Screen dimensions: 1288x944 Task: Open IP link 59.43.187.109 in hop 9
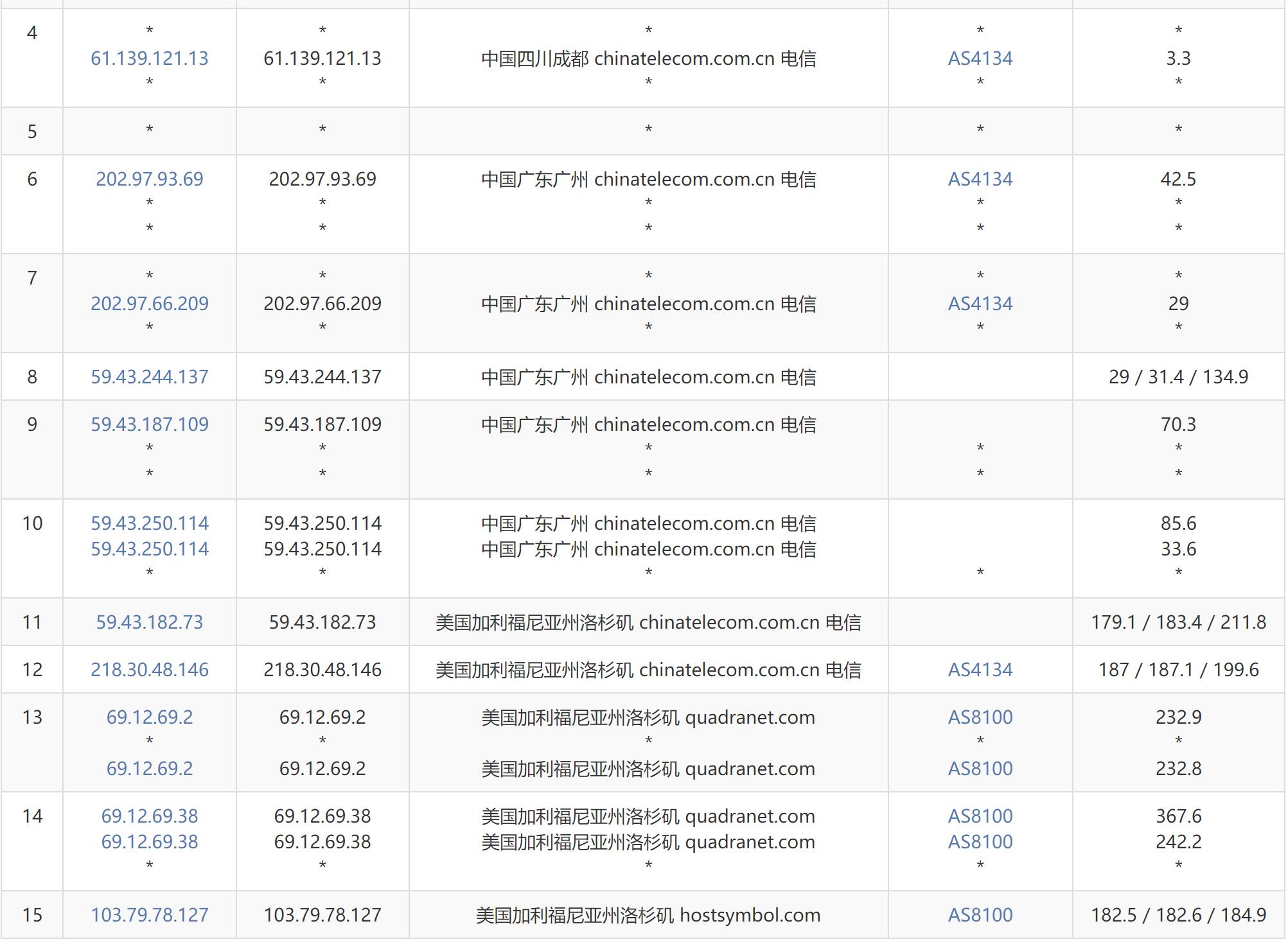coord(150,424)
